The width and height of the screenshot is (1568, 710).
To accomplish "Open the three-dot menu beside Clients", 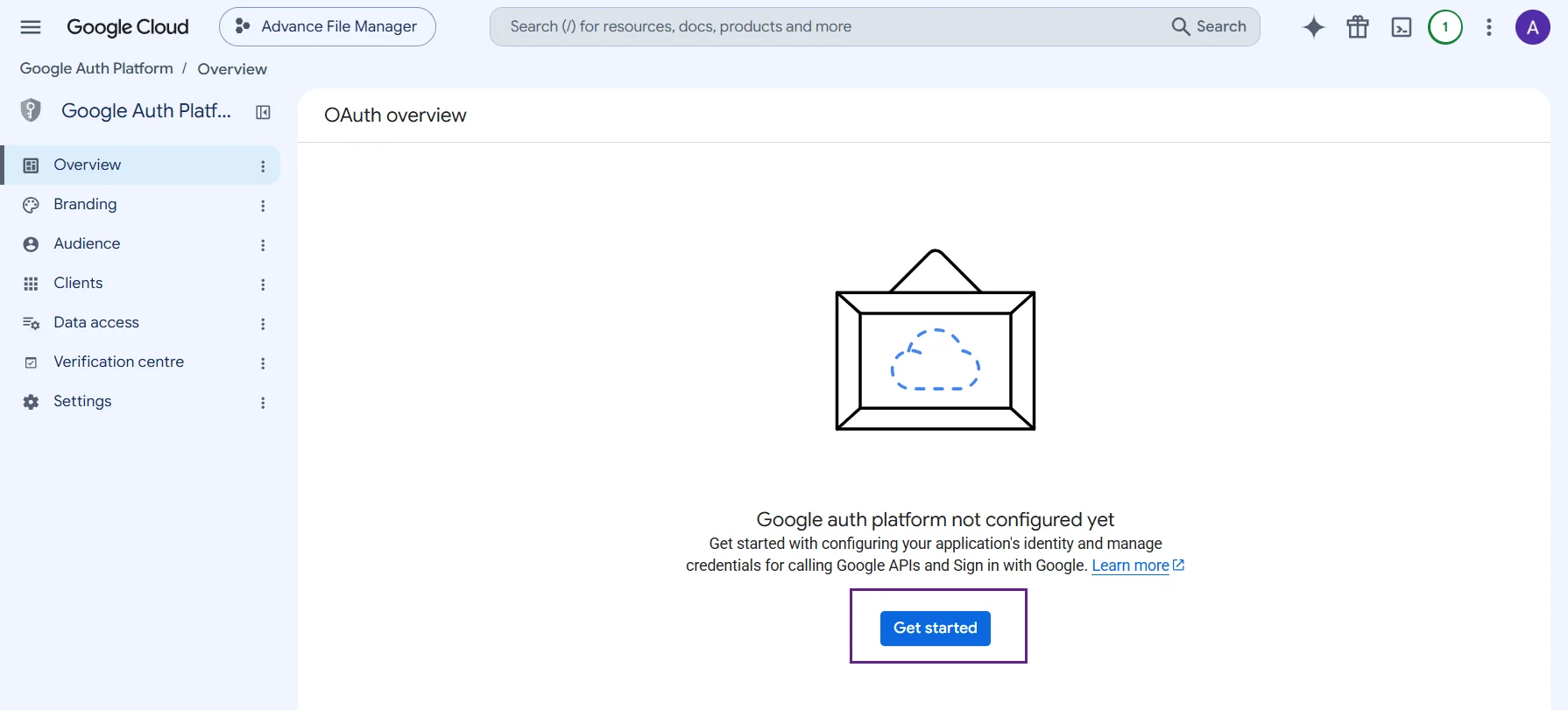I will click(263, 285).
